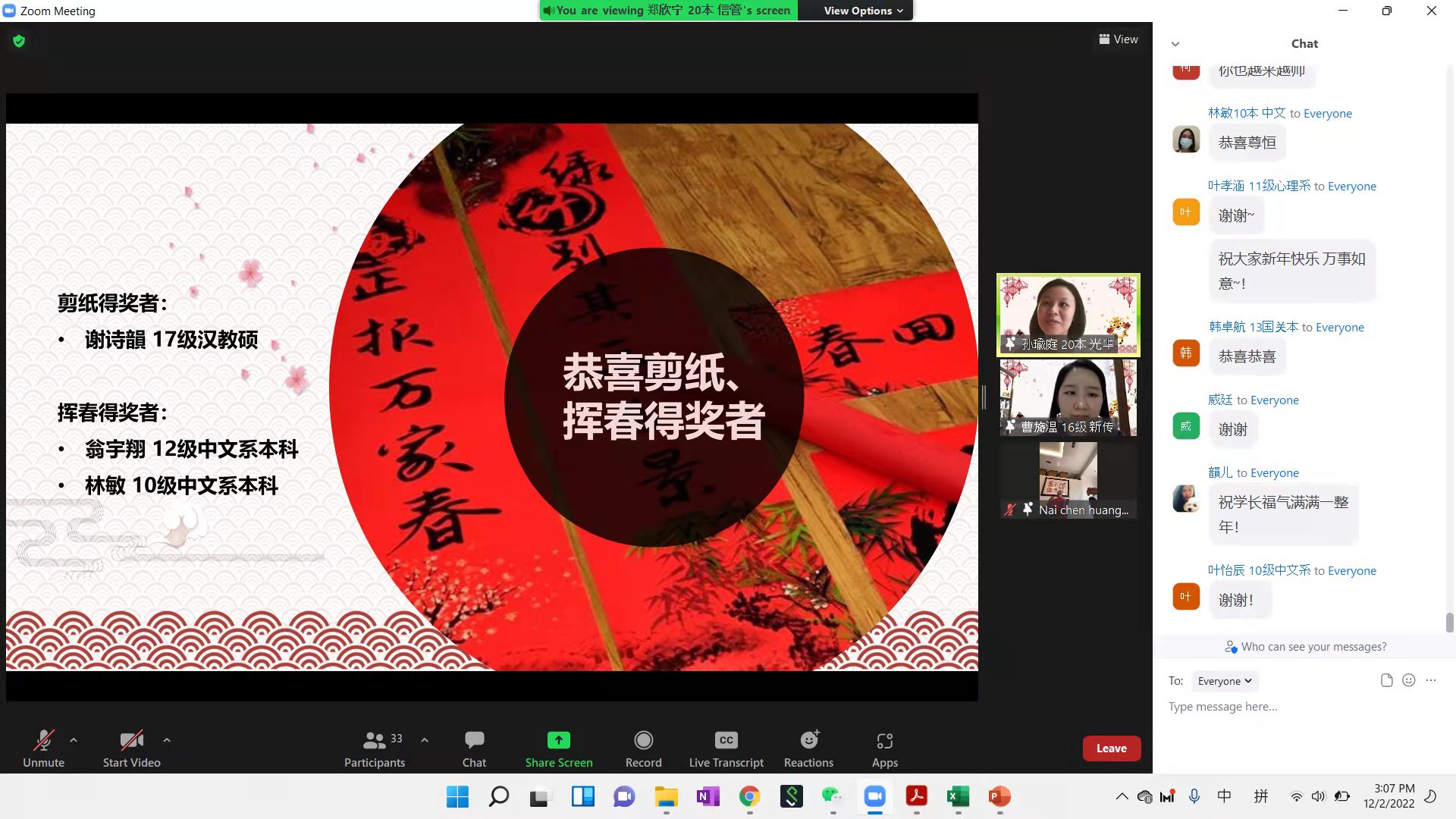Open the emoji picker in the chat box

(x=1408, y=680)
